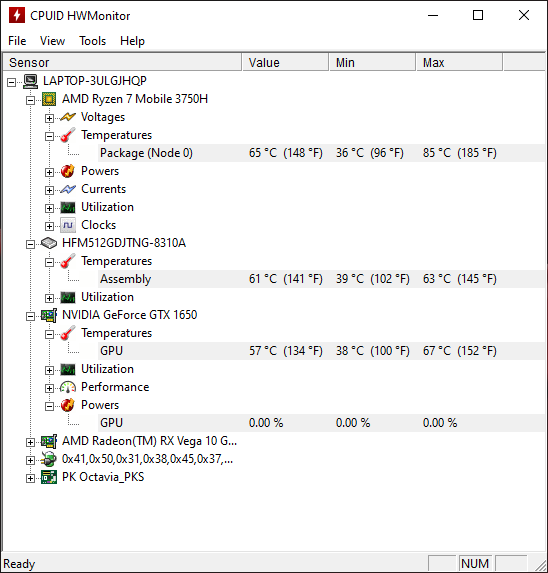
Task: Click the Currents blue wave icon
Action: (x=68, y=189)
